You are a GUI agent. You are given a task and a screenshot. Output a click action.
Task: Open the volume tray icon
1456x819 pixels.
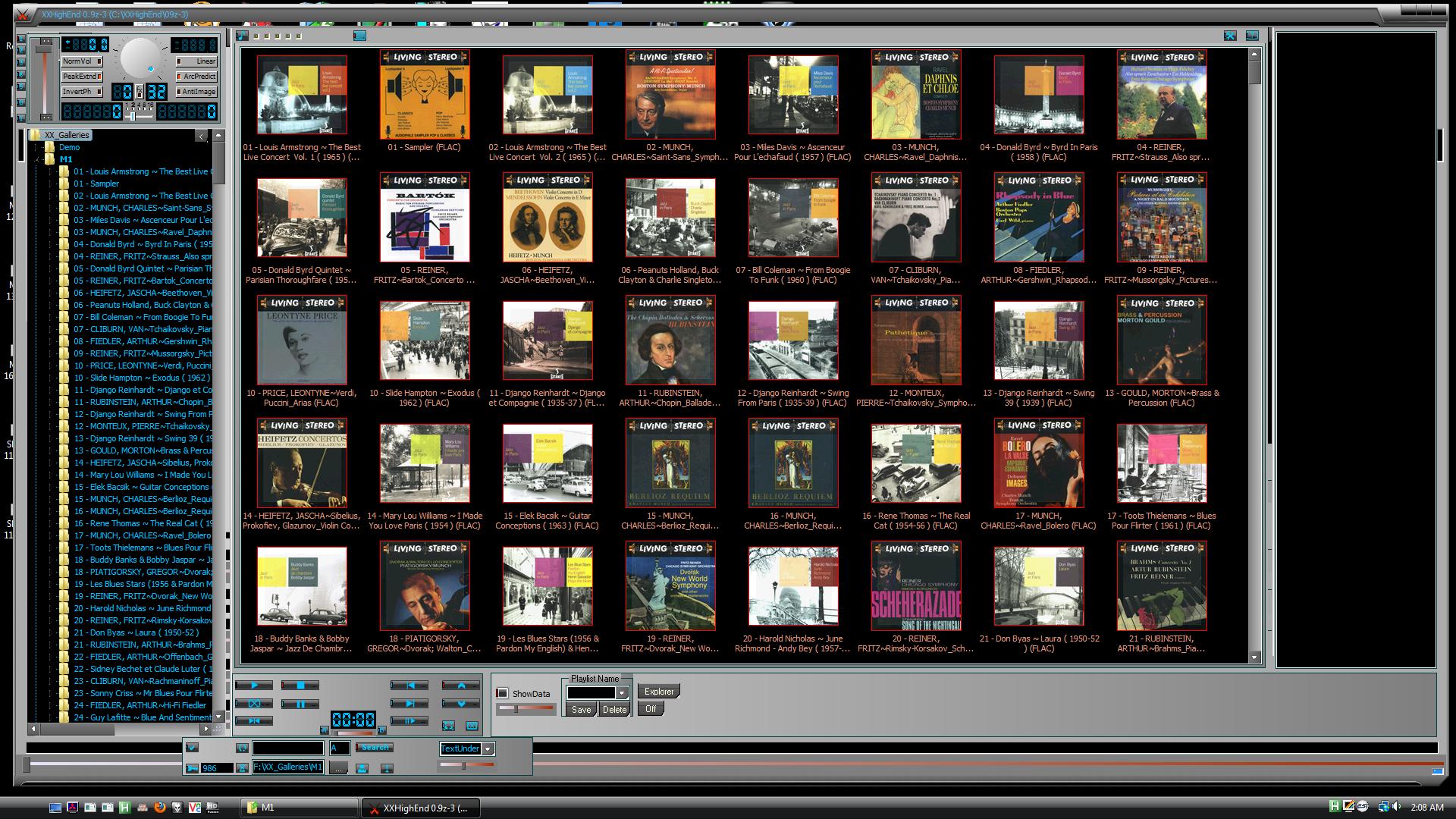(1397, 807)
